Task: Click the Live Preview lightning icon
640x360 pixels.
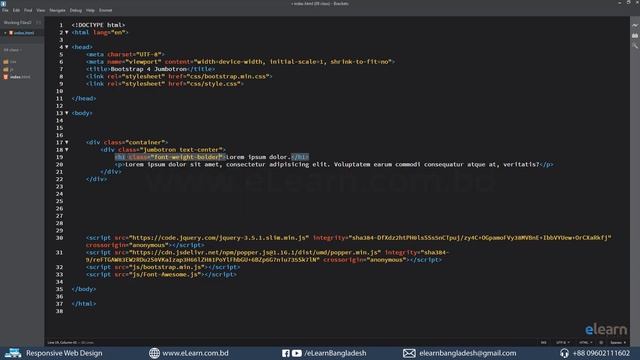Action: pyautogui.click(x=635, y=25)
